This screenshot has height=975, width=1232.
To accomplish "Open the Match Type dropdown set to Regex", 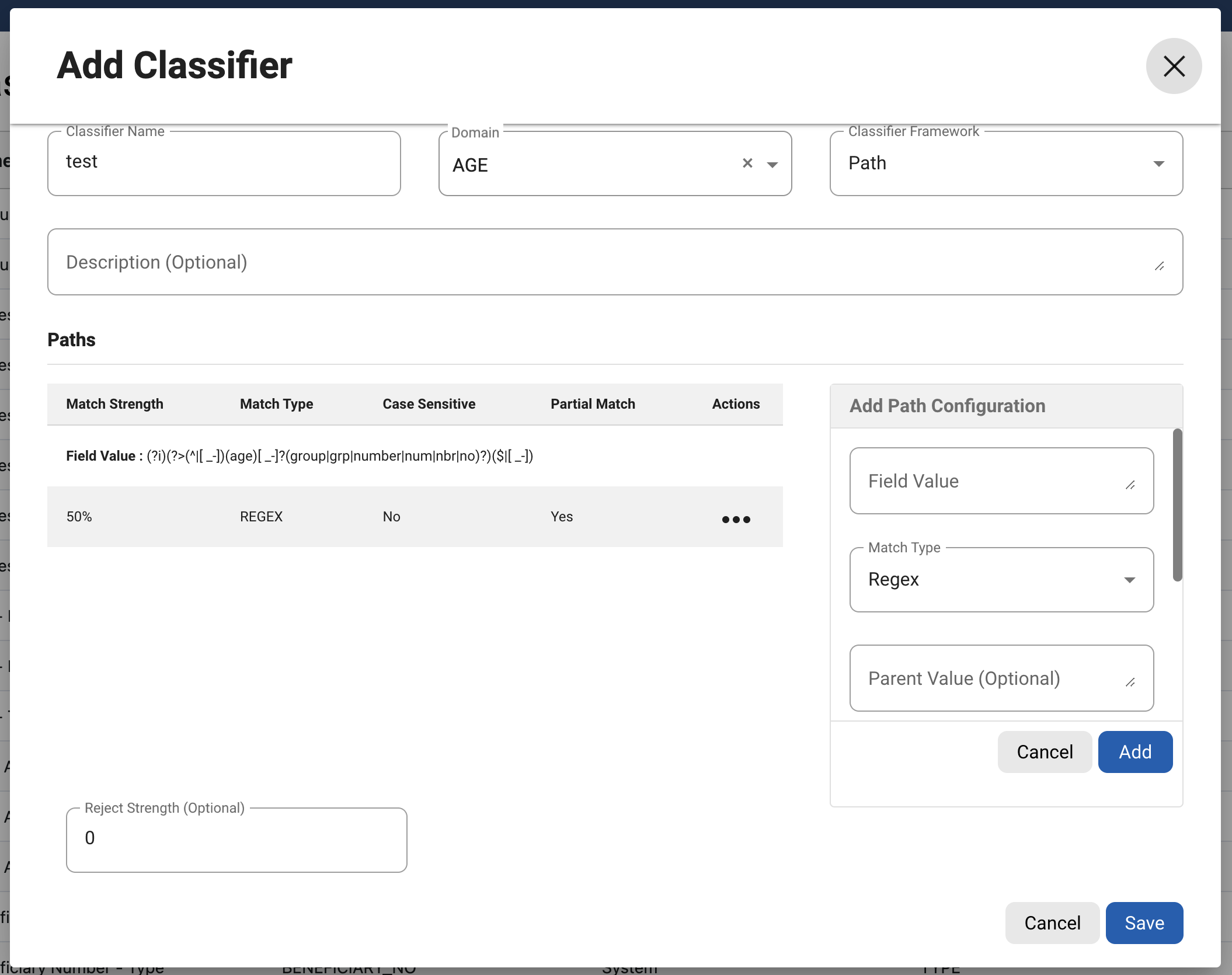I will 1129,580.
